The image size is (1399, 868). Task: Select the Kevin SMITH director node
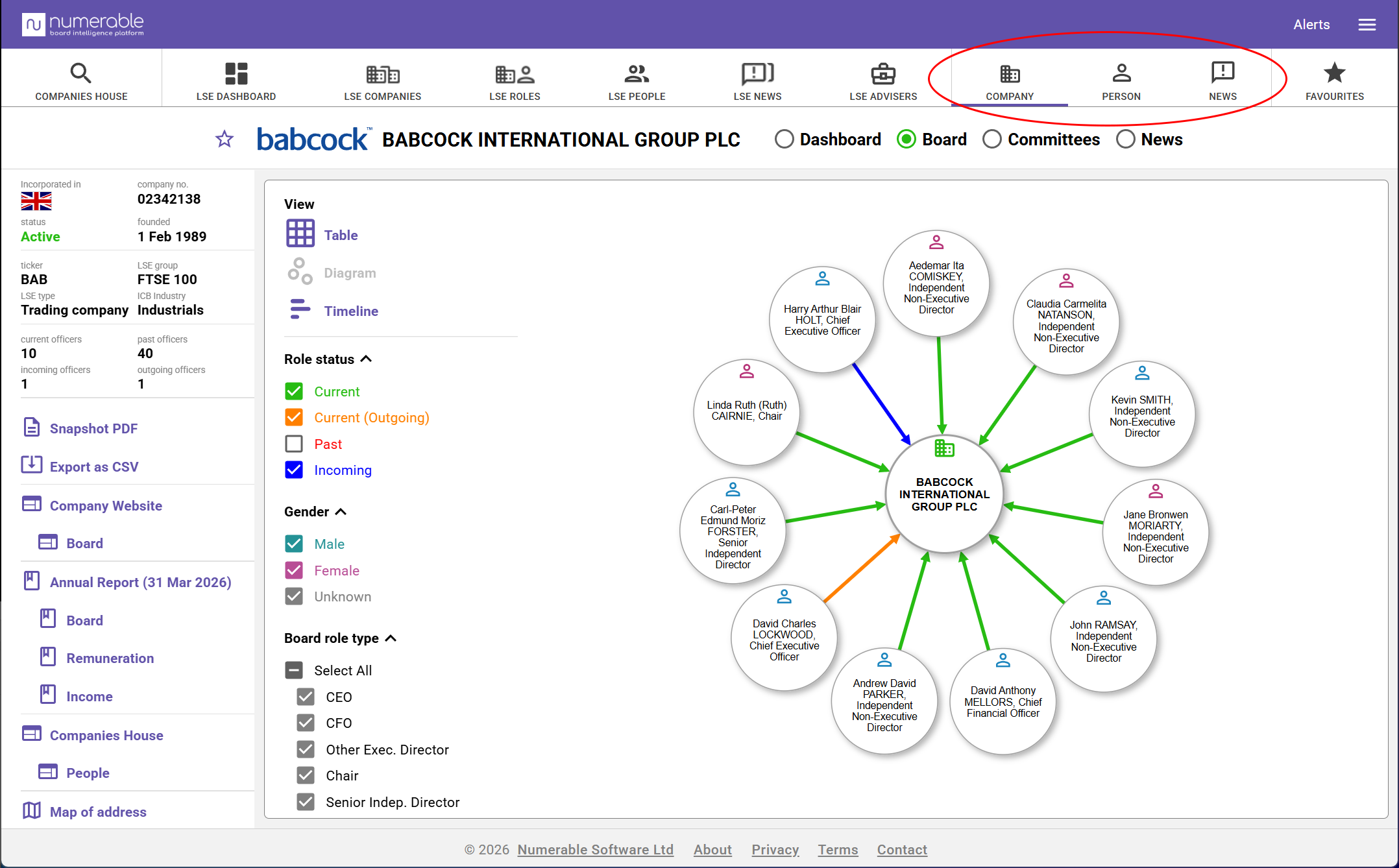click(1142, 414)
